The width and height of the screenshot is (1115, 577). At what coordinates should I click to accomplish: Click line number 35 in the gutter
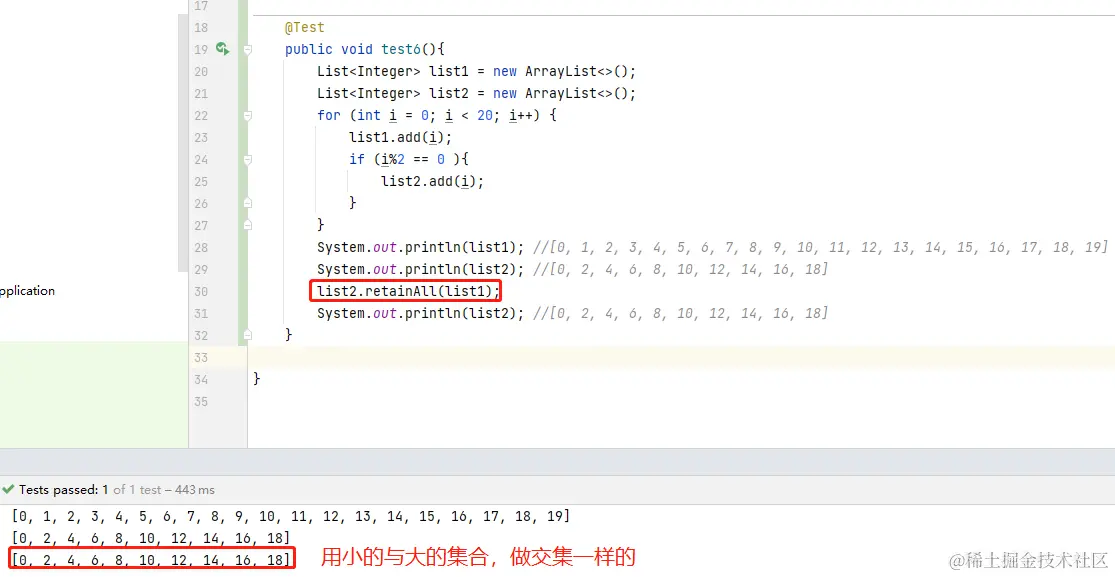(x=201, y=401)
